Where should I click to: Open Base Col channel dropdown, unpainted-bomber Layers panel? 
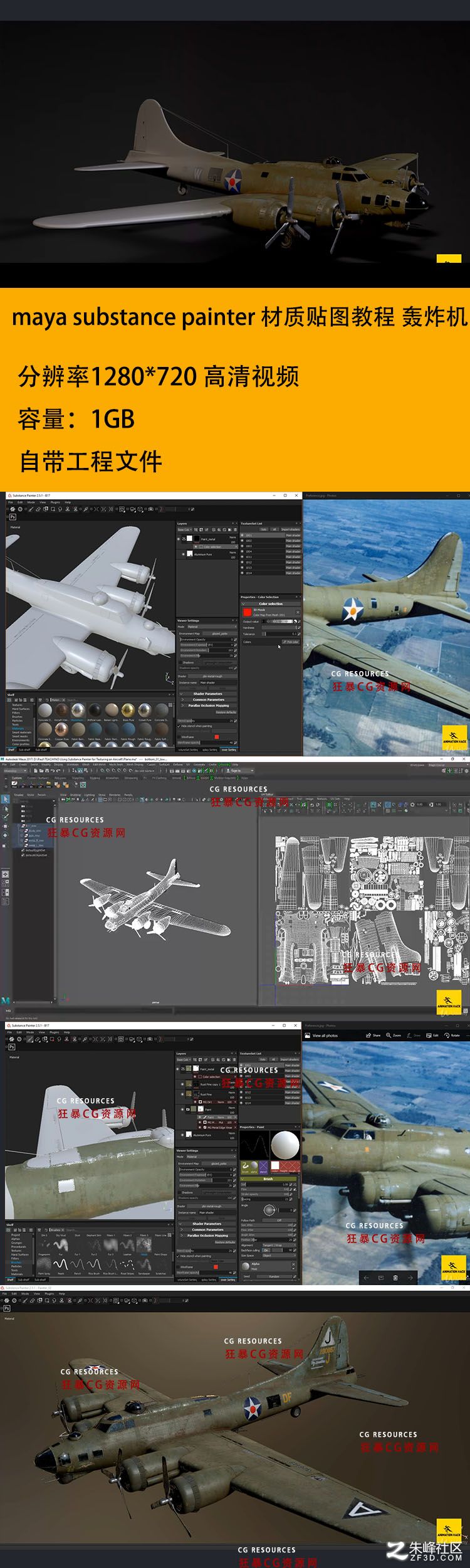pos(185,529)
